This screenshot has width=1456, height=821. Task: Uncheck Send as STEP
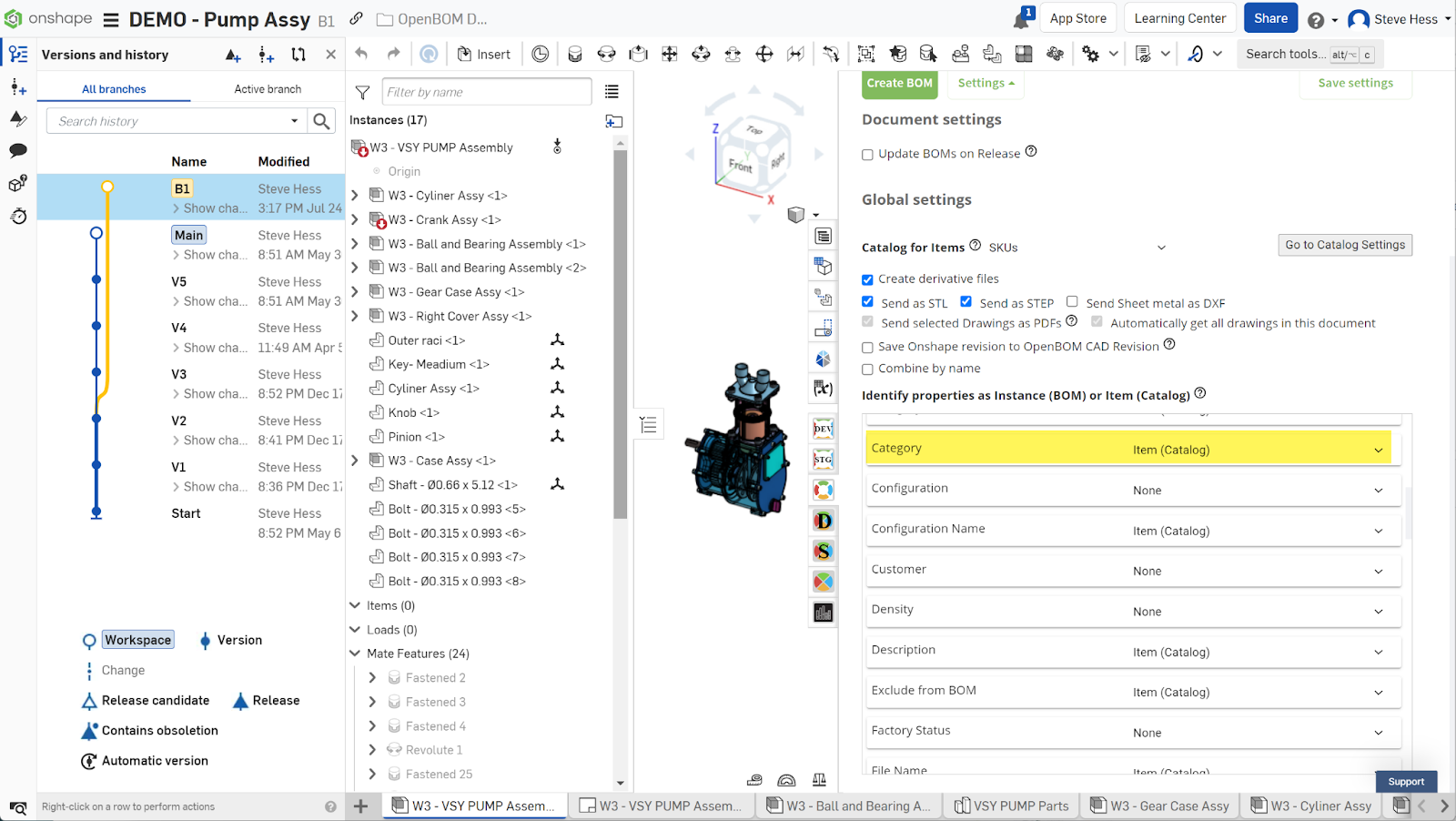[966, 302]
